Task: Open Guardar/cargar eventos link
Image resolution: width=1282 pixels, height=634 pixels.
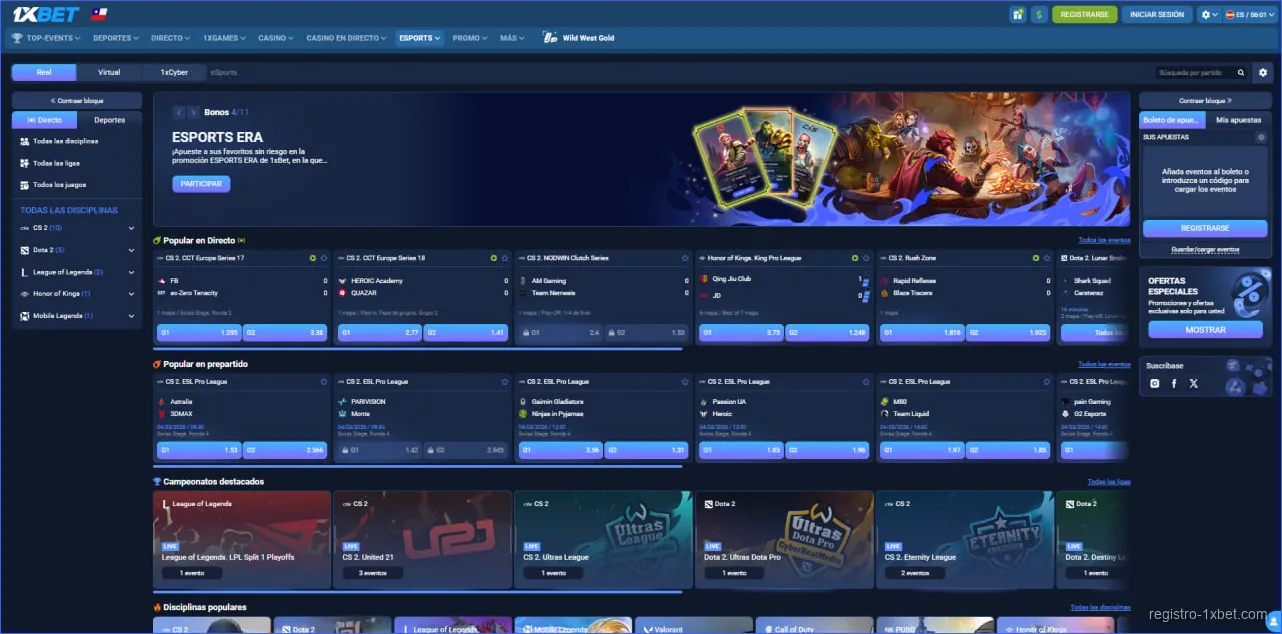Action: coord(1205,249)
